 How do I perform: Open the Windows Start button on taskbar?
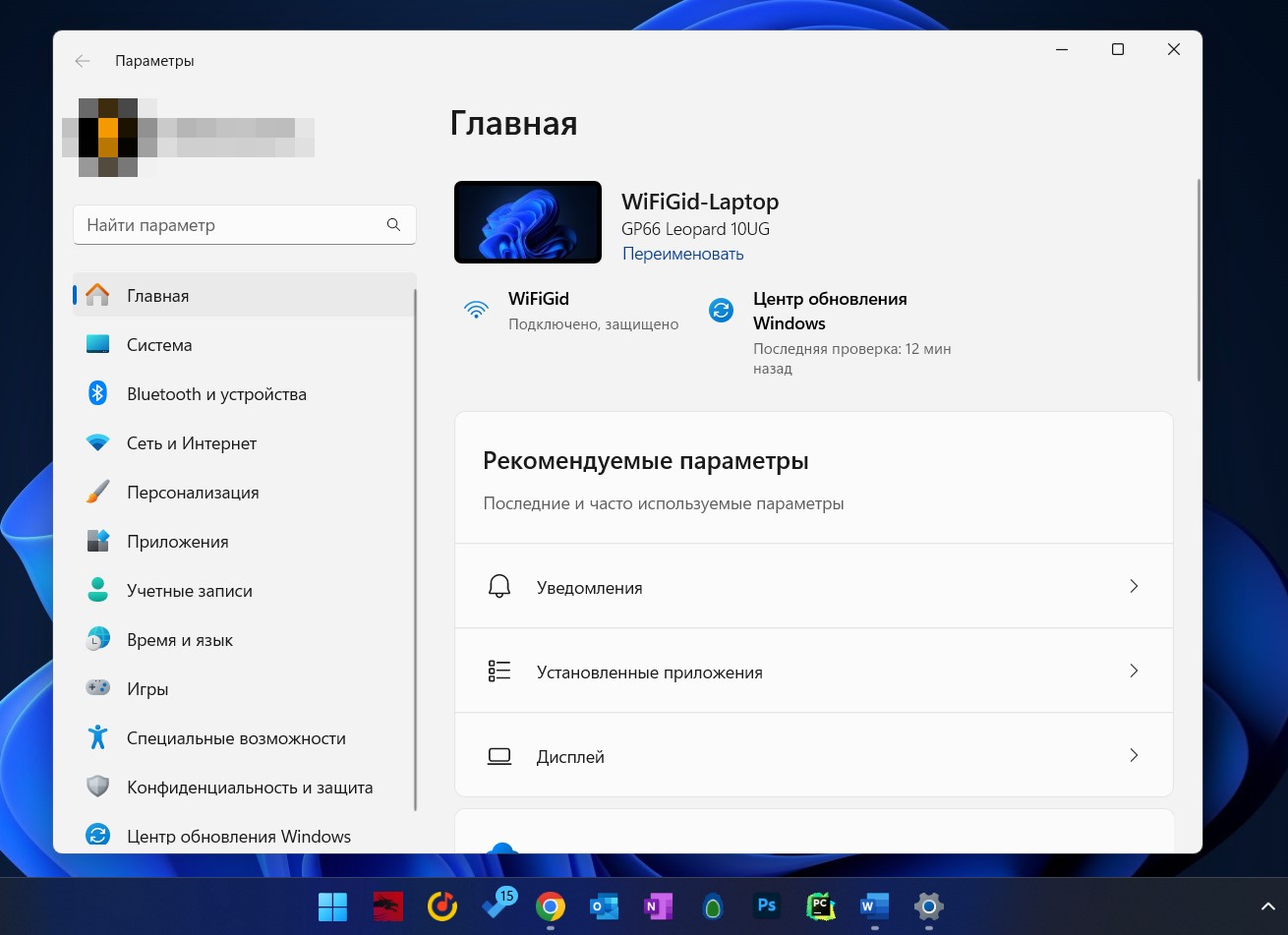[332, 906]
